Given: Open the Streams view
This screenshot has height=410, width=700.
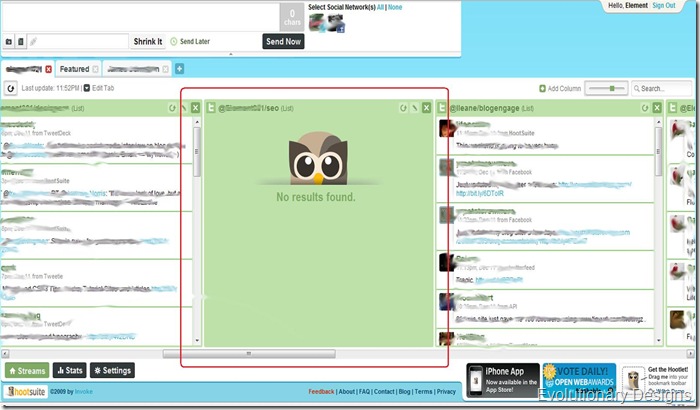Looking at the screenshot, I should [x=27, y=370].
